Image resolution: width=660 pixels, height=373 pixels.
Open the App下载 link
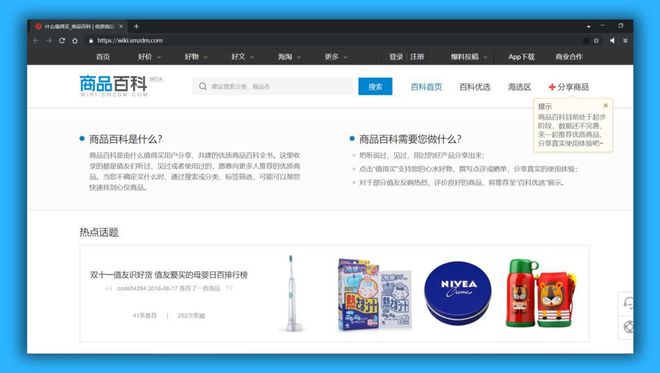click(x=521, y=56)
